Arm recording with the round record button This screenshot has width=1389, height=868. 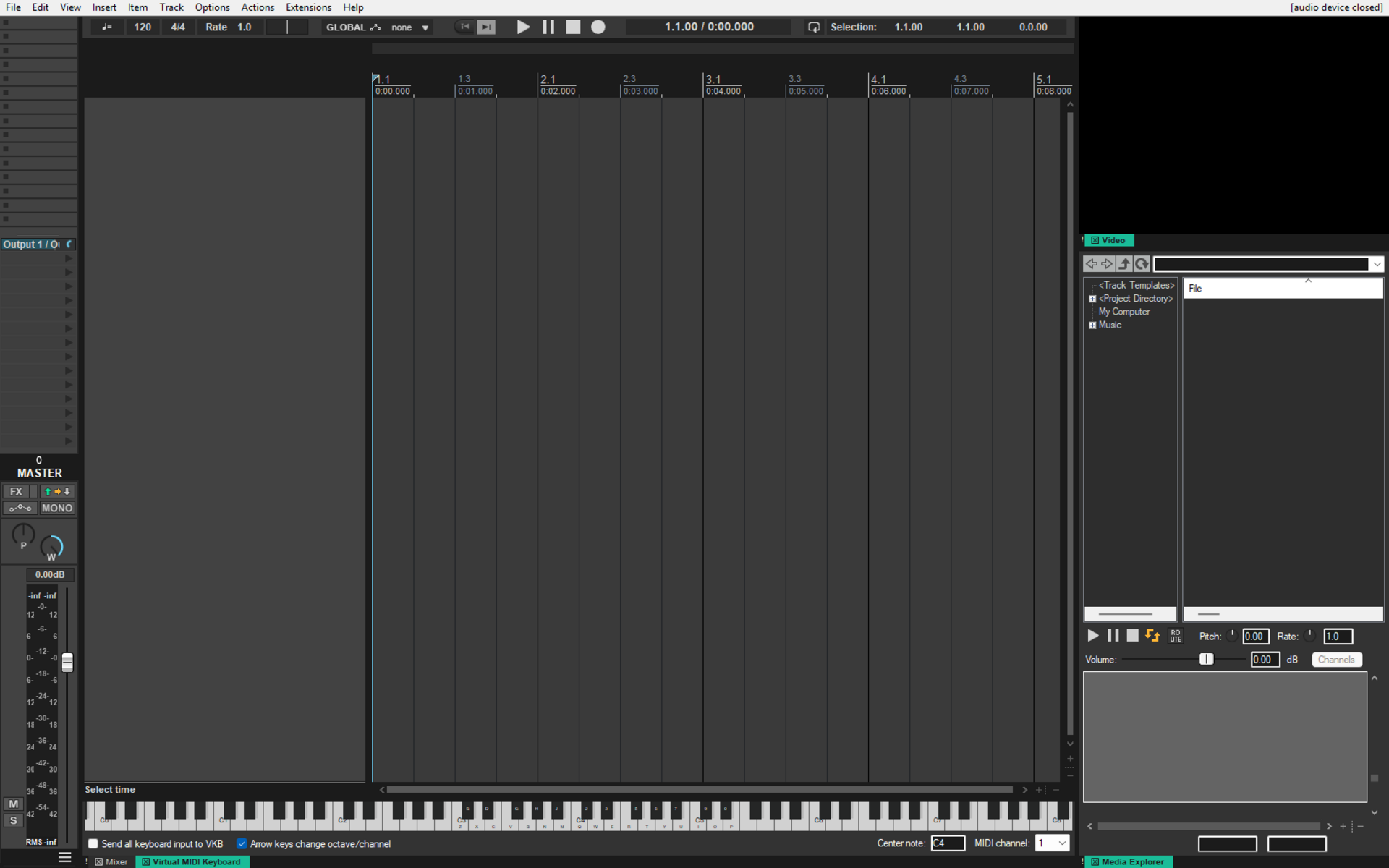coord(598,27)
